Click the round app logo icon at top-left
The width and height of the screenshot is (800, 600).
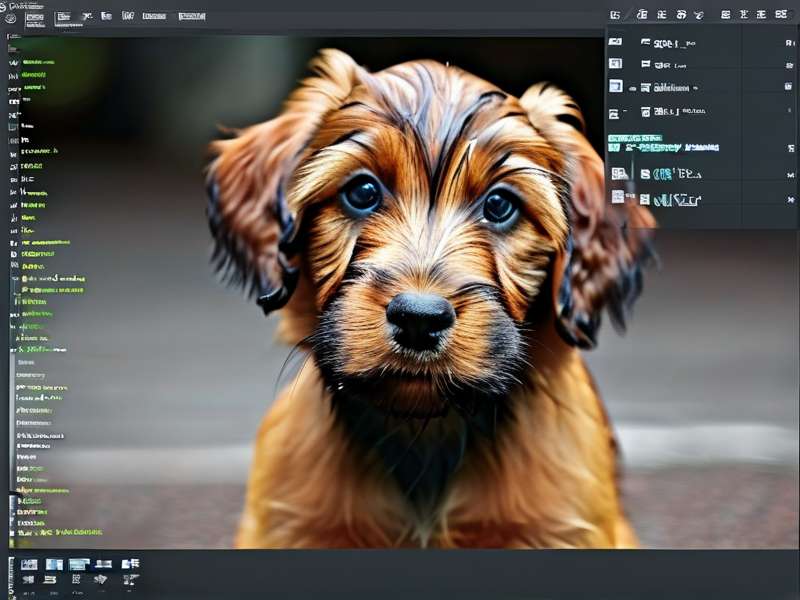point(11,19)
